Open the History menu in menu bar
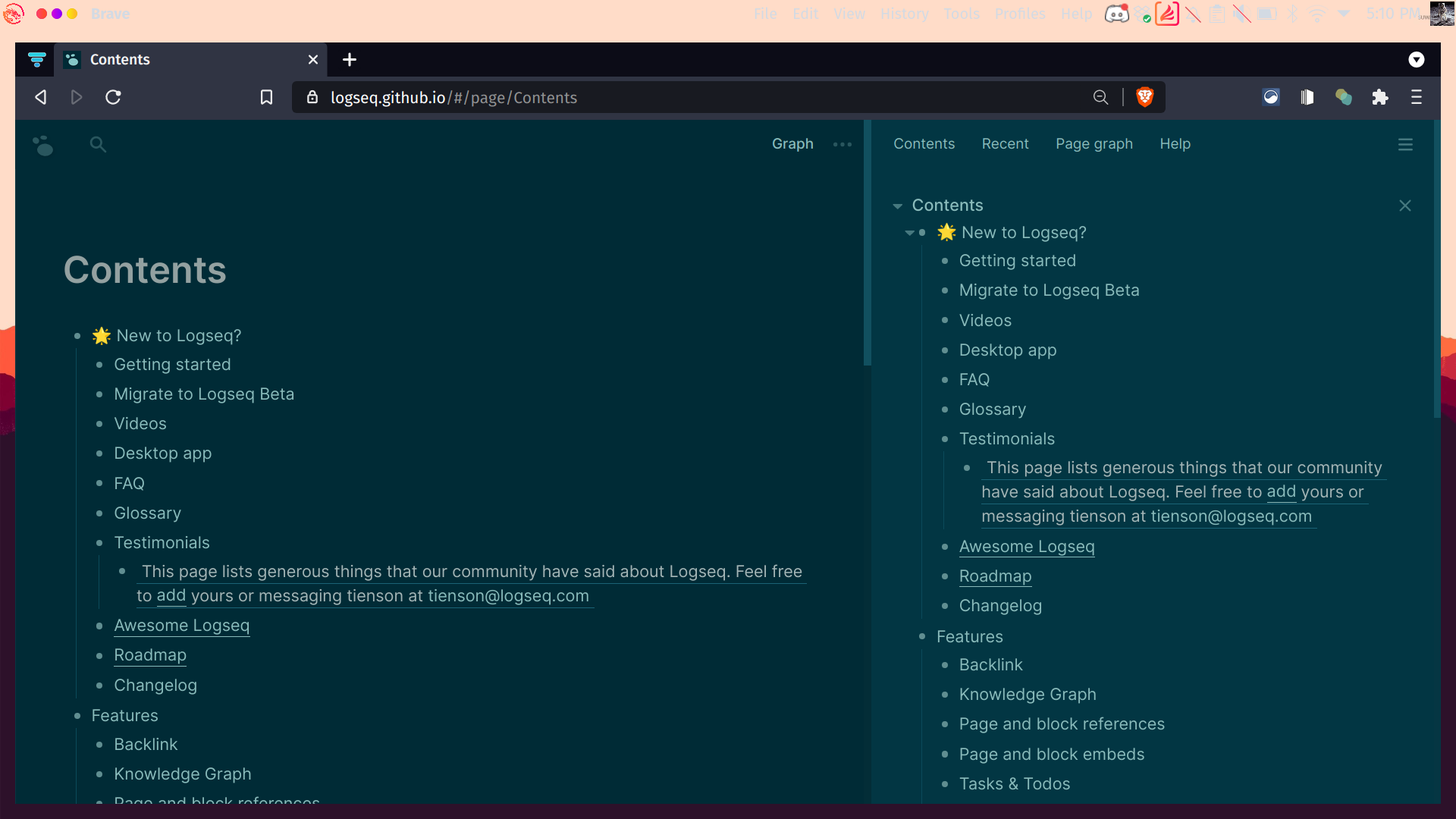Screen dimensions: 1456x819 904,14
